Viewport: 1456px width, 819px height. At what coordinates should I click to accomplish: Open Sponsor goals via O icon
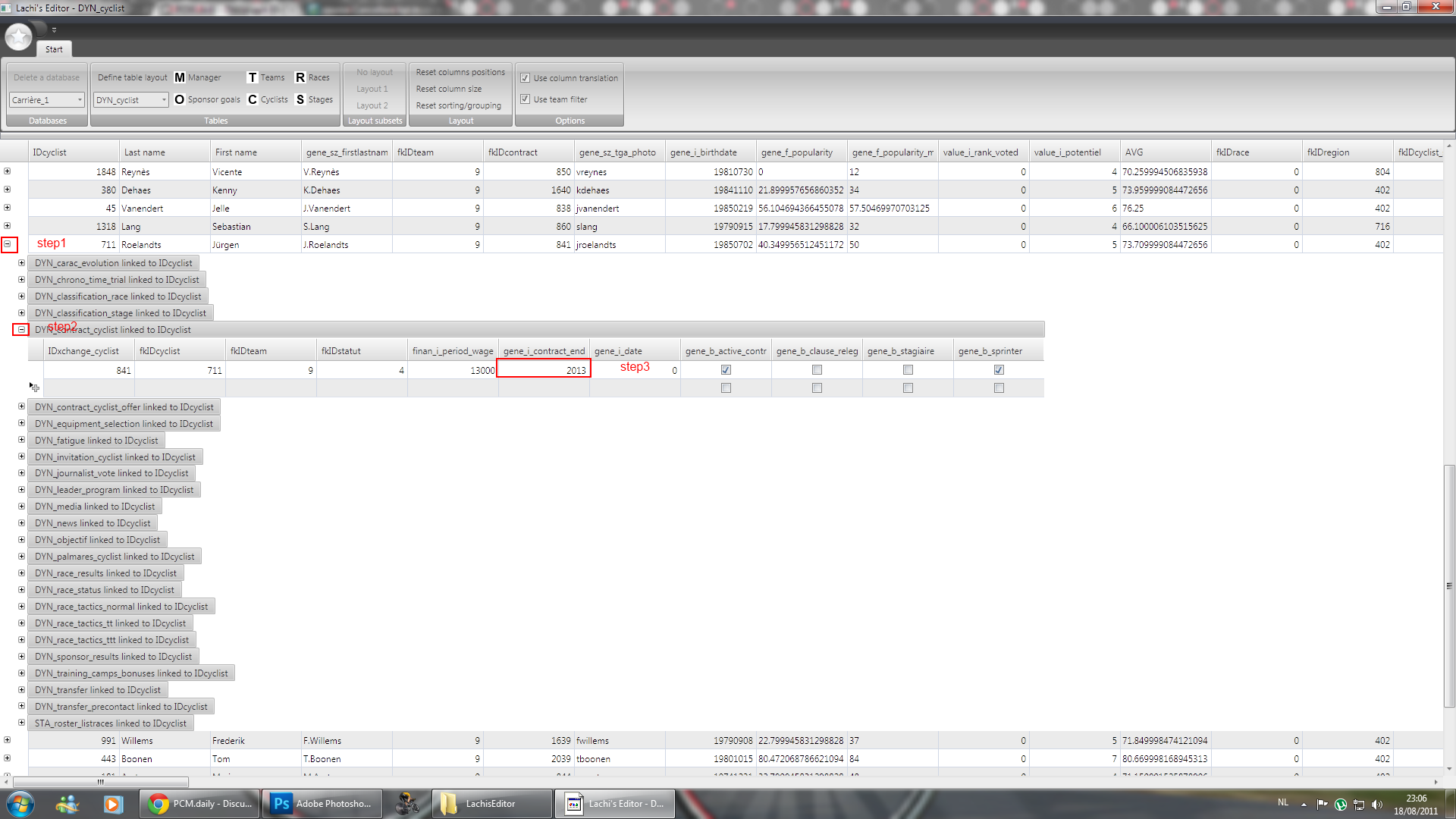180,99
